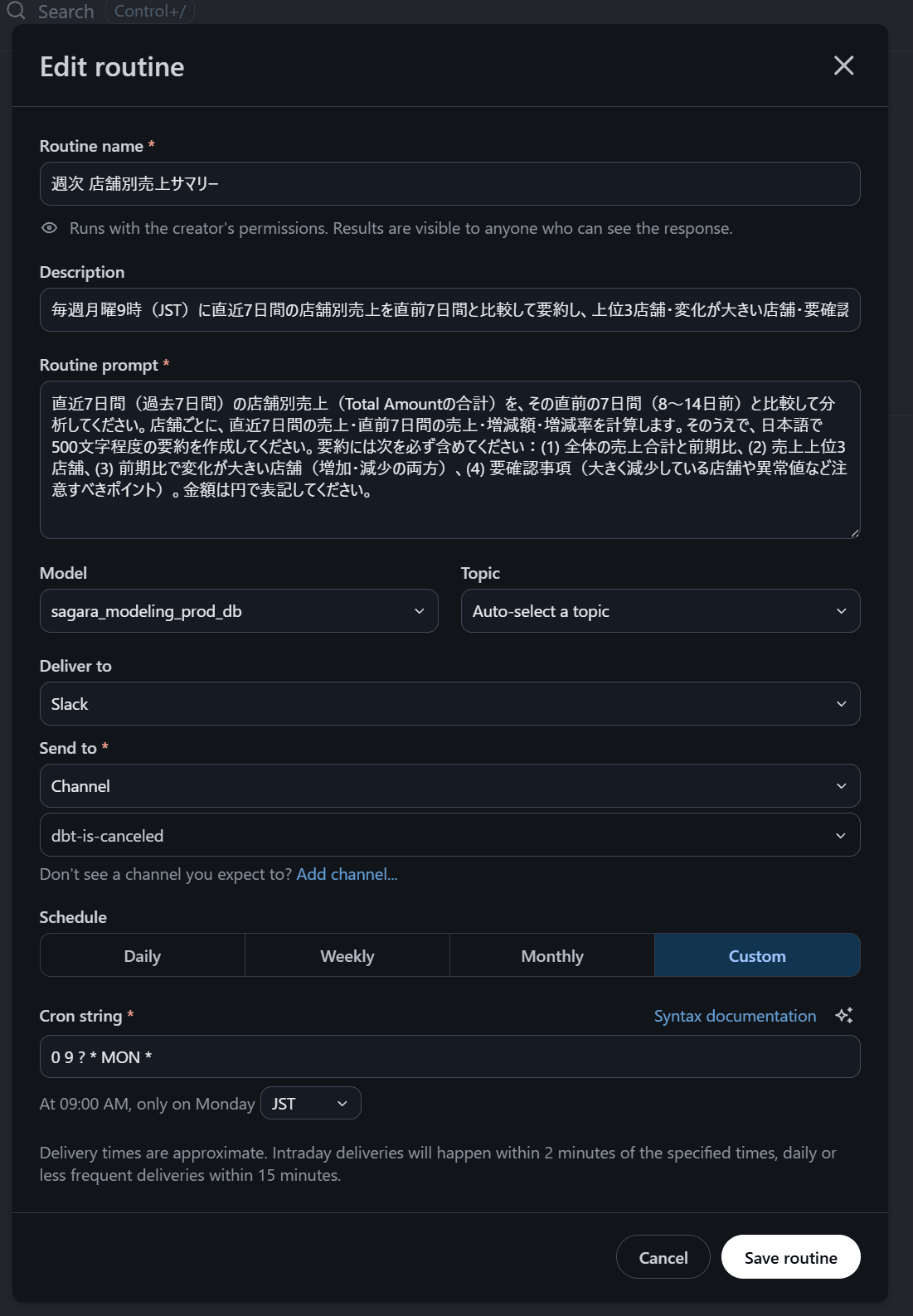Click the sparkle AI cron generator icon
The width and height of the screenshot is (913, 1316).
pyautogui.click(x=844, y=1016)
